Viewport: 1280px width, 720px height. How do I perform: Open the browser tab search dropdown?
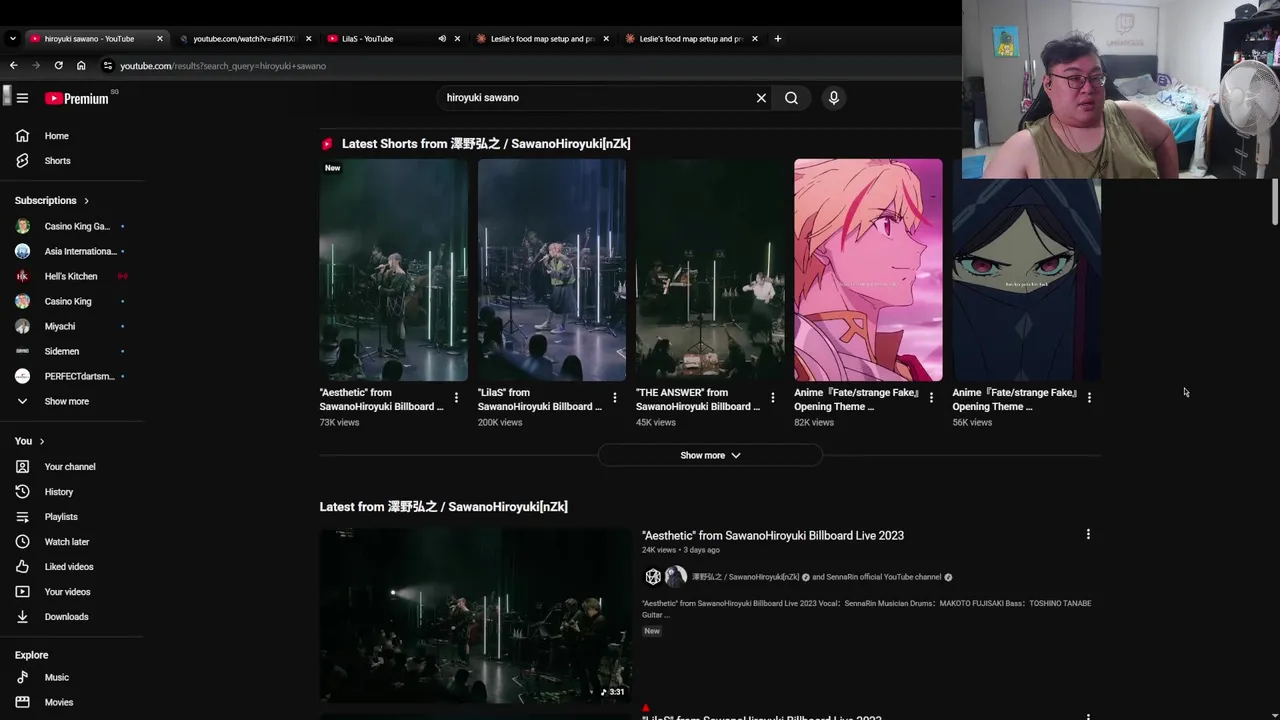pyautogui.click(x=12, y=39)
